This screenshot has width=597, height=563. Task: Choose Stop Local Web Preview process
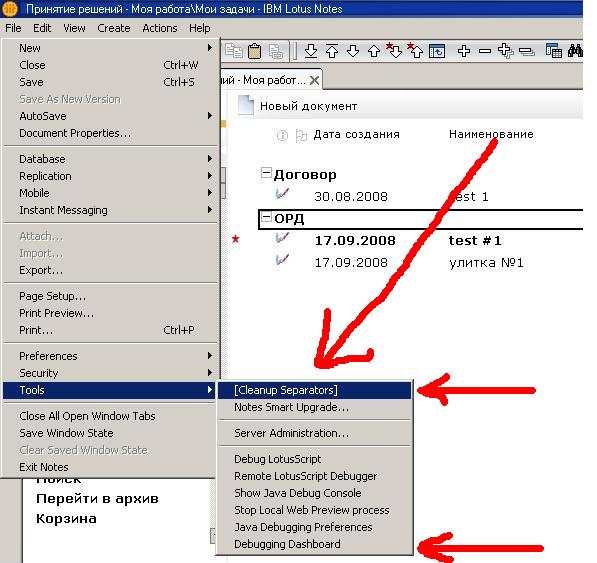(314, 510)
